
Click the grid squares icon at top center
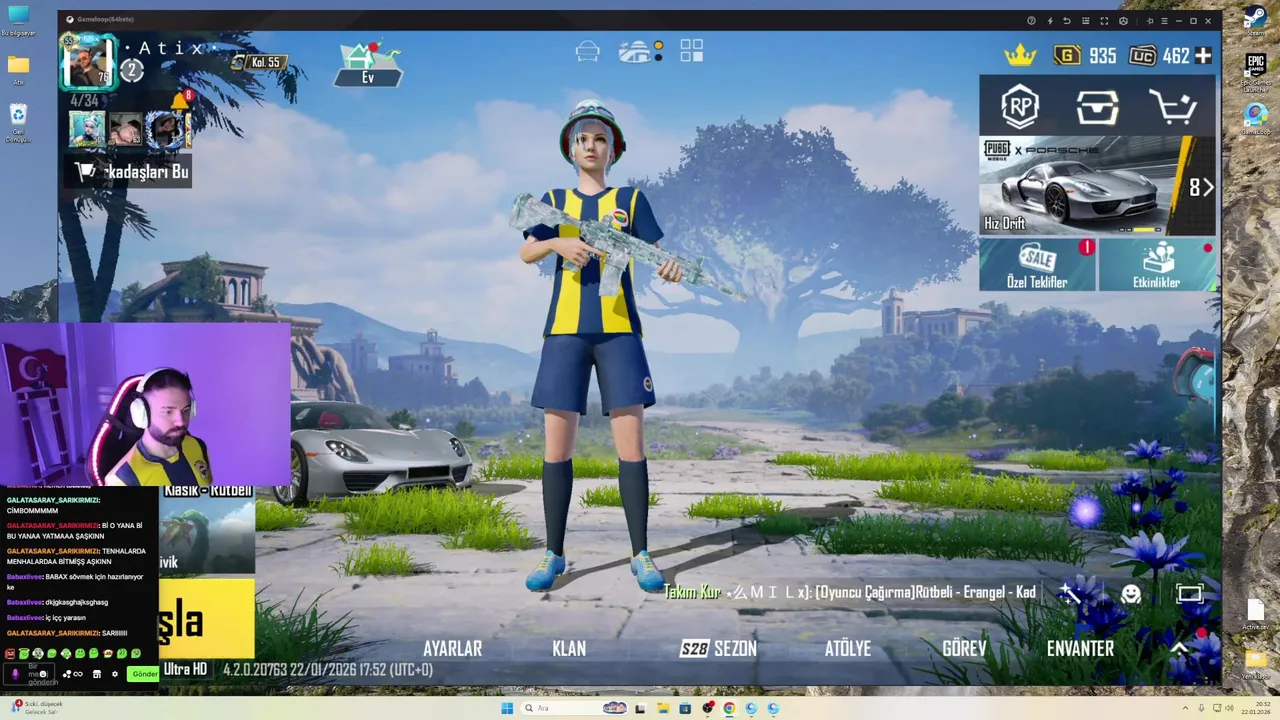coord(691,50)
